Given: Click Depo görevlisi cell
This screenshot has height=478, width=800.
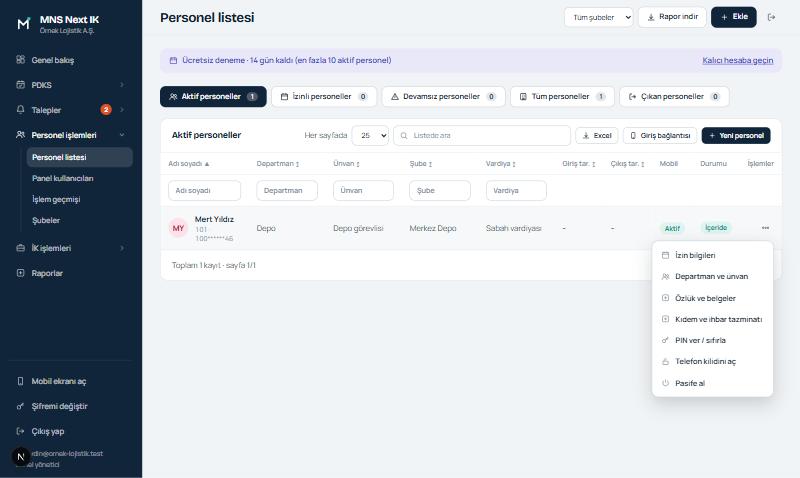Looking at the screenshot, I should tap(358, 228).
